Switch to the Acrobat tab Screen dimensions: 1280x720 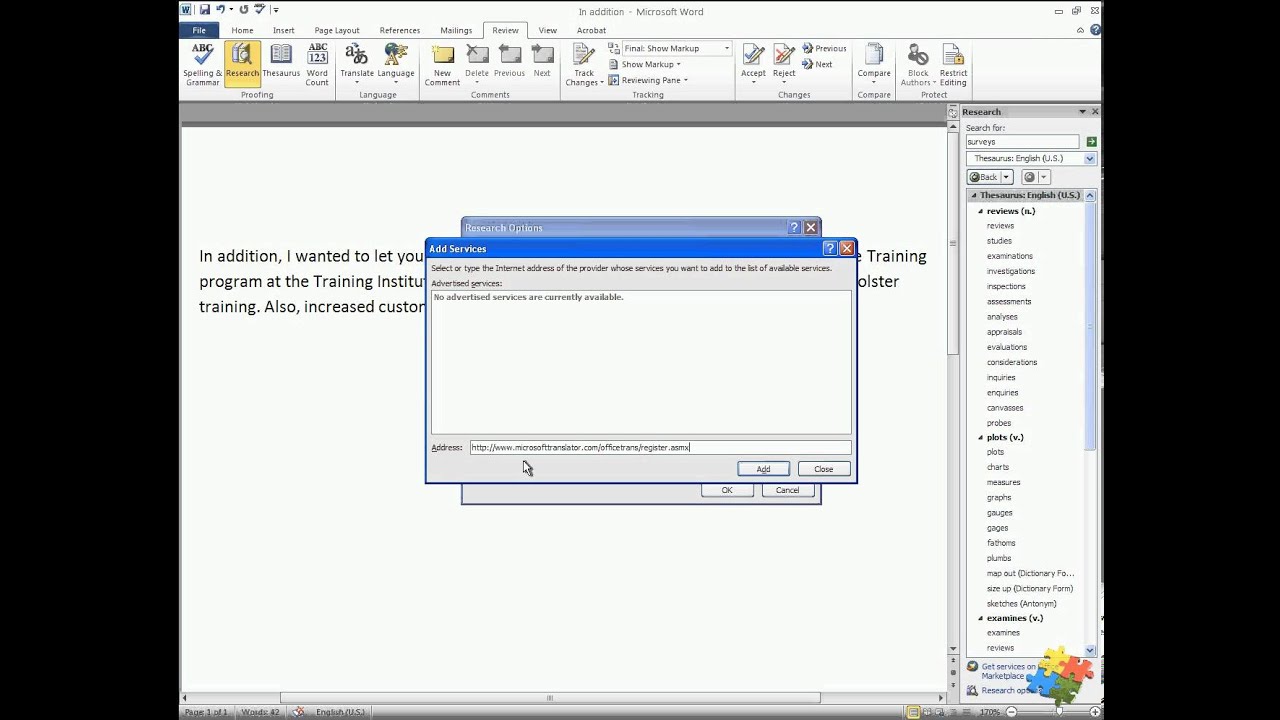[591, 30]
